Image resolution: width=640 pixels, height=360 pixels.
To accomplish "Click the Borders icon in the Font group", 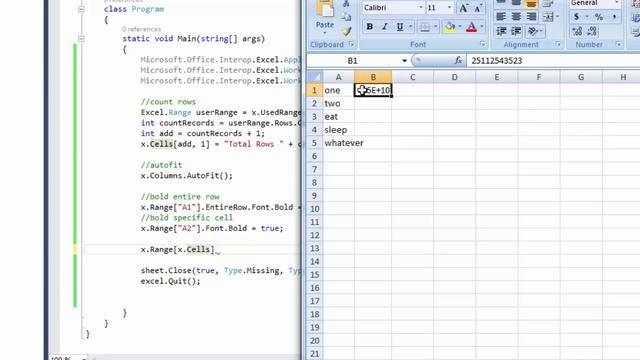I will click(x=425, y=27).
